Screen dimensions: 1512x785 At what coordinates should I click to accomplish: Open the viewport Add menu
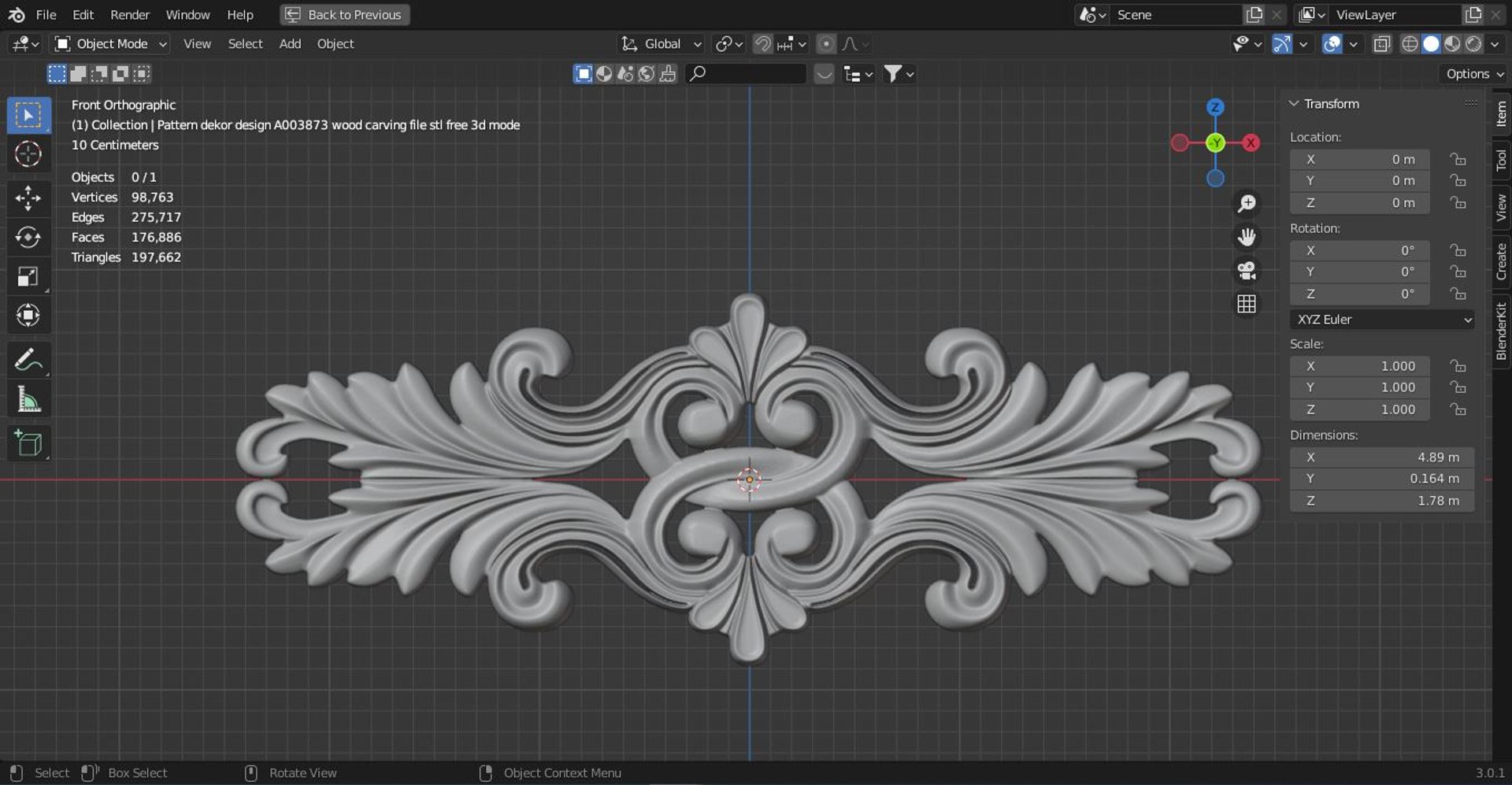[x=290, y=44]
